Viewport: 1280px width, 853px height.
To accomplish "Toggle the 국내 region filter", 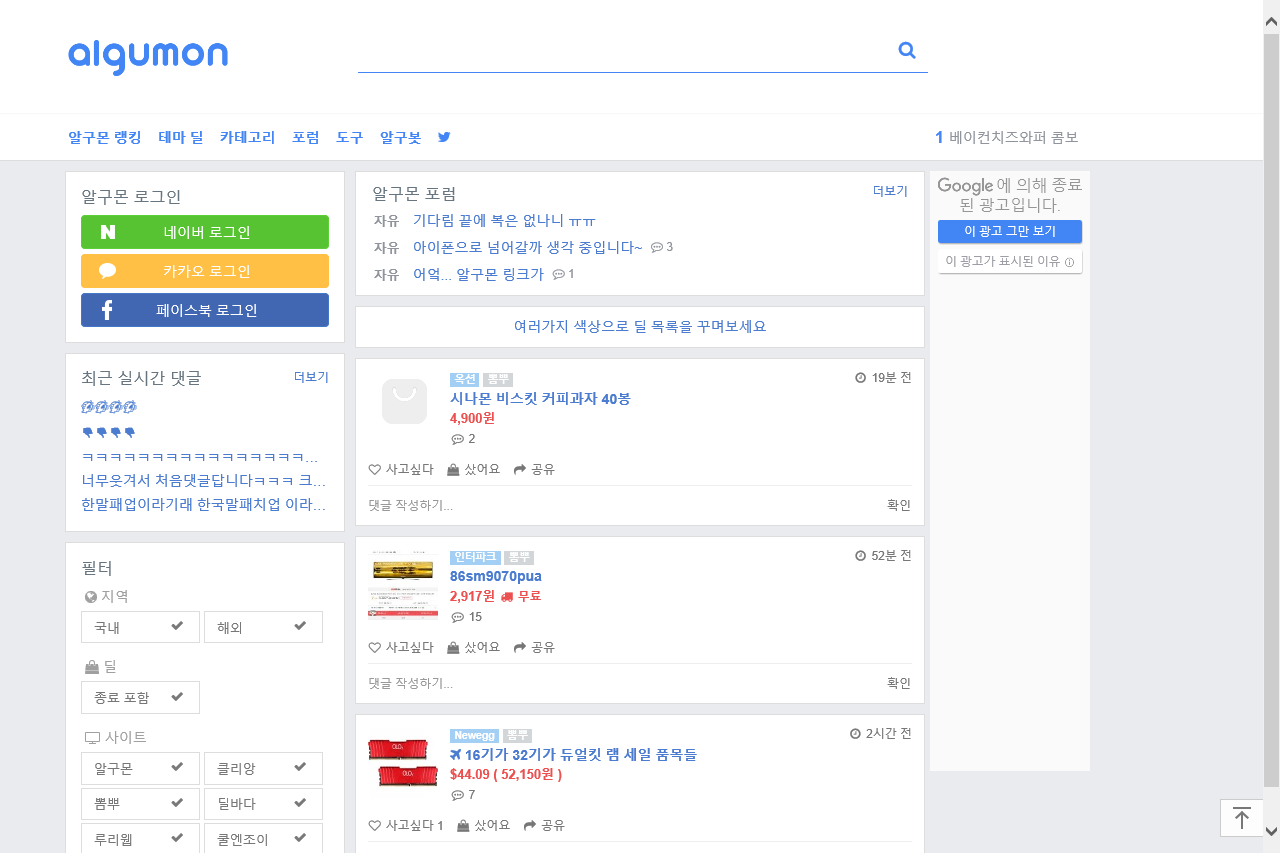I will [140, 627].
